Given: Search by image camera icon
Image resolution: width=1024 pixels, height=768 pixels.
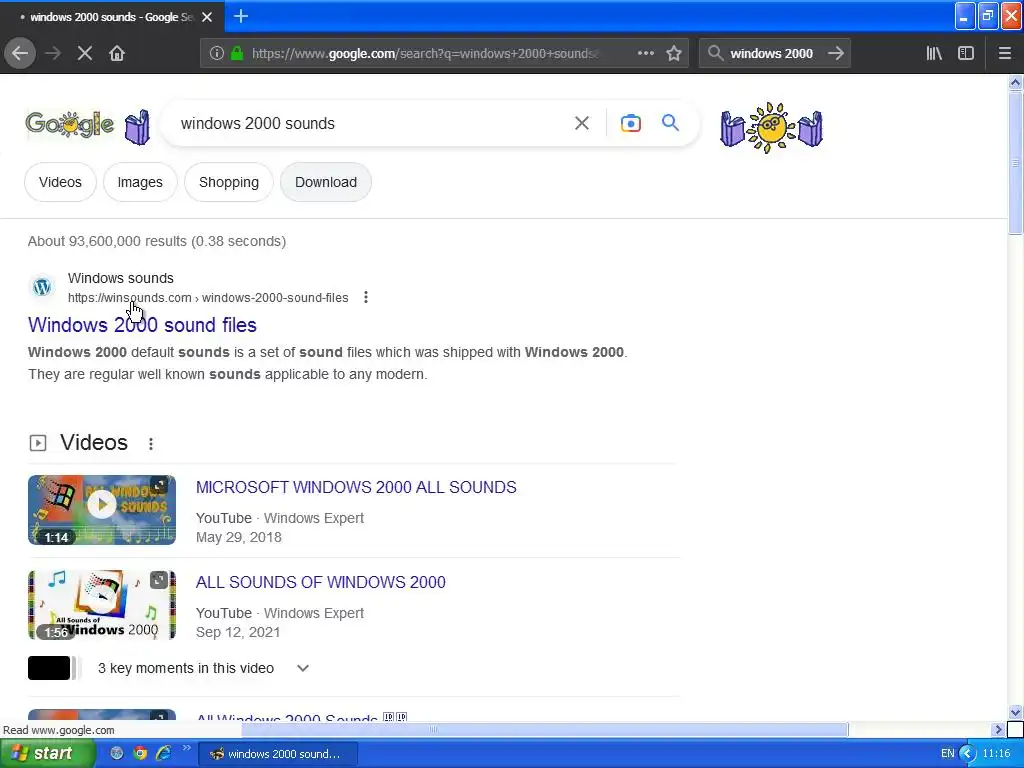Looking at the screenshot, I should pyautogui.click(x=631, y=123).
